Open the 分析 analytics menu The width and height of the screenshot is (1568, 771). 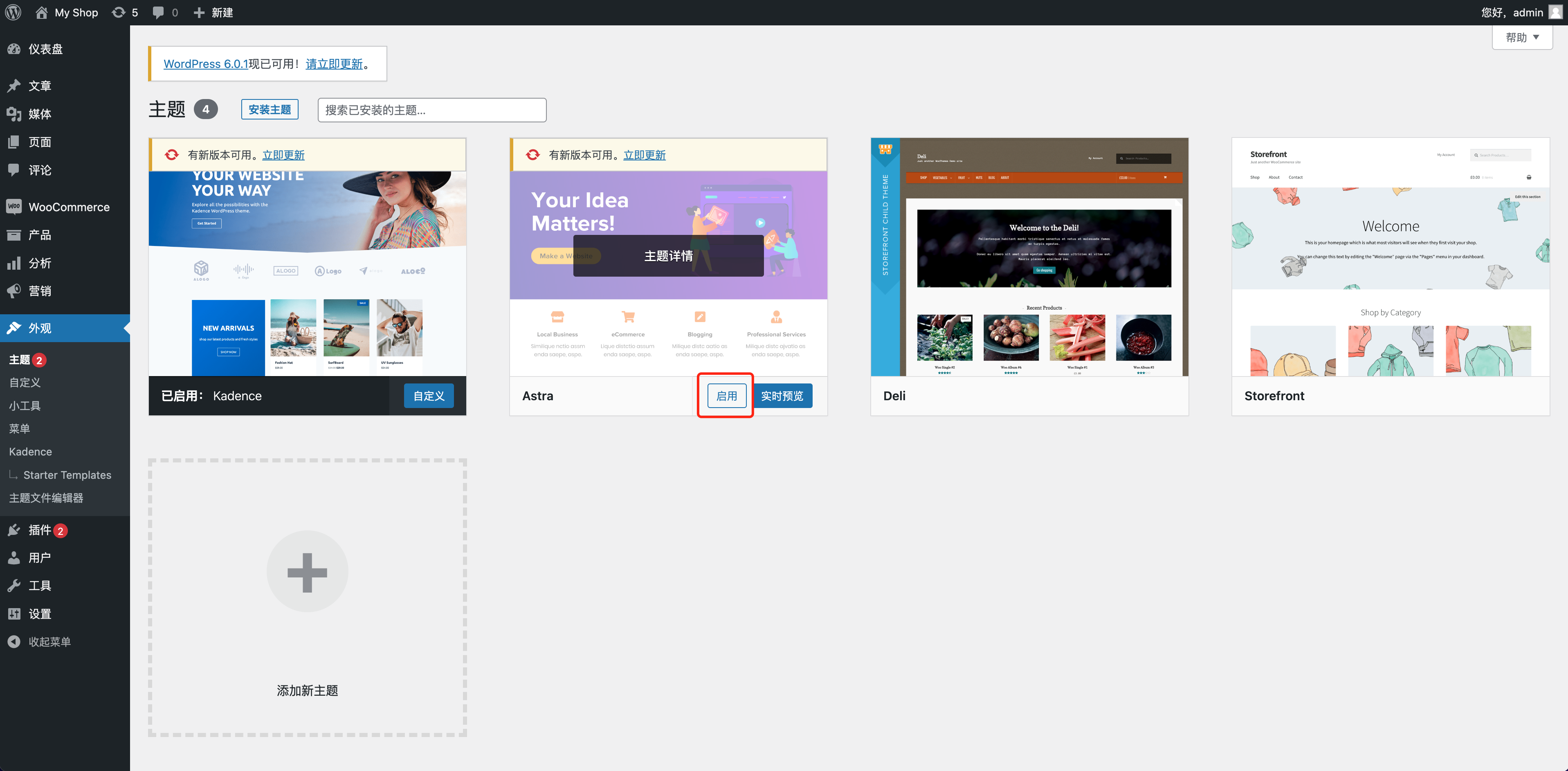point(40,263)
